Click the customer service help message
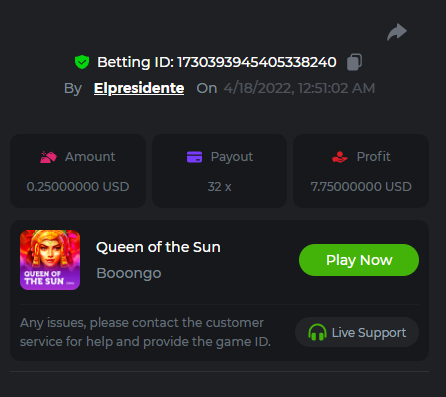The image size is (446, 397). [x=145, y=332]
